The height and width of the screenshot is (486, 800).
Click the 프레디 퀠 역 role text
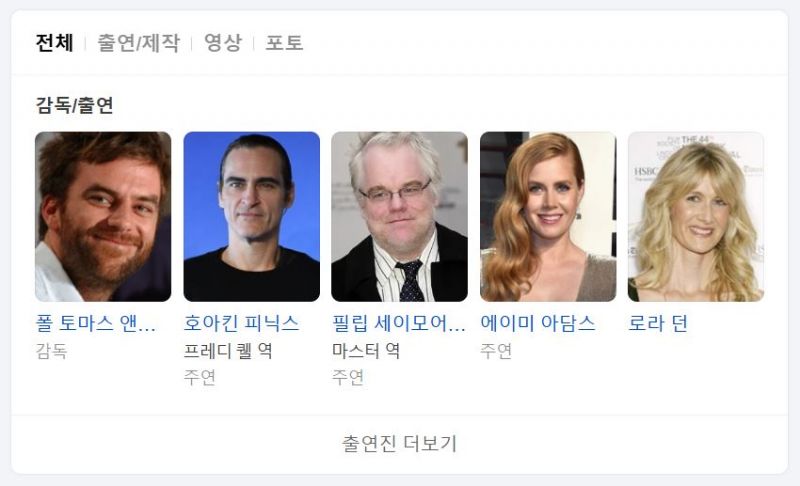click(x=228, y=351)
